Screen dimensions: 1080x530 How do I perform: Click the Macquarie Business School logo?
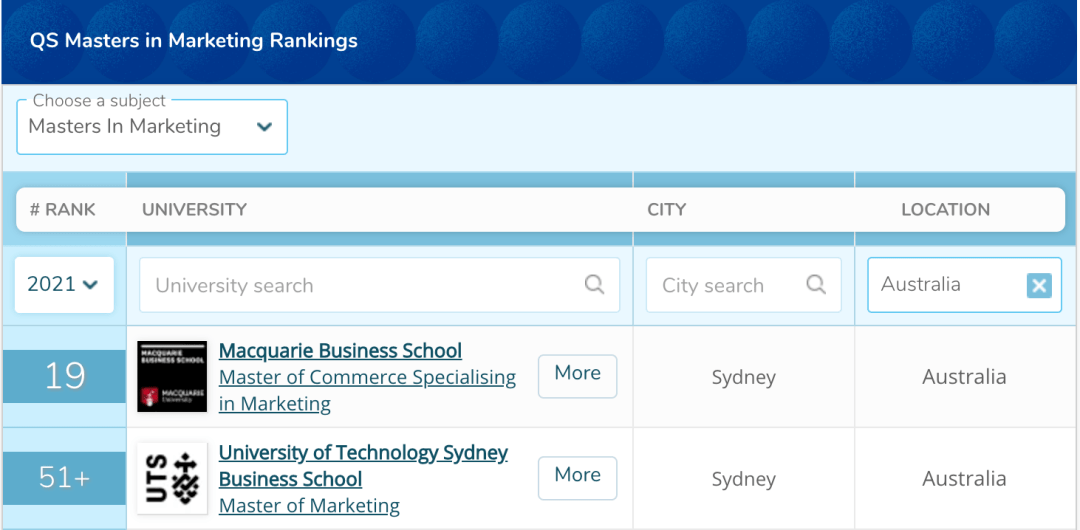pyautogui.click(x=172, y=376)
